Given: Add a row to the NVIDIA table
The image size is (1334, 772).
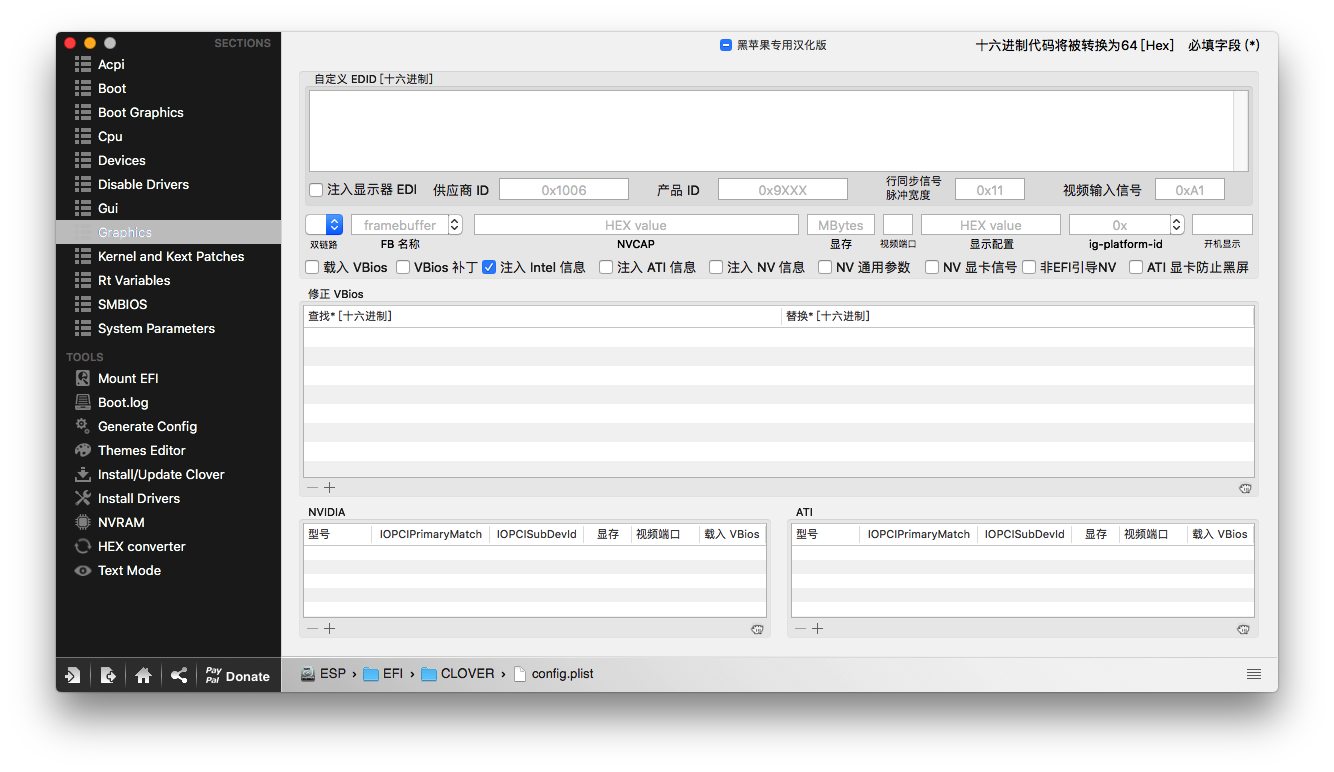Looking at the screenshot, I should click(329, 629).
